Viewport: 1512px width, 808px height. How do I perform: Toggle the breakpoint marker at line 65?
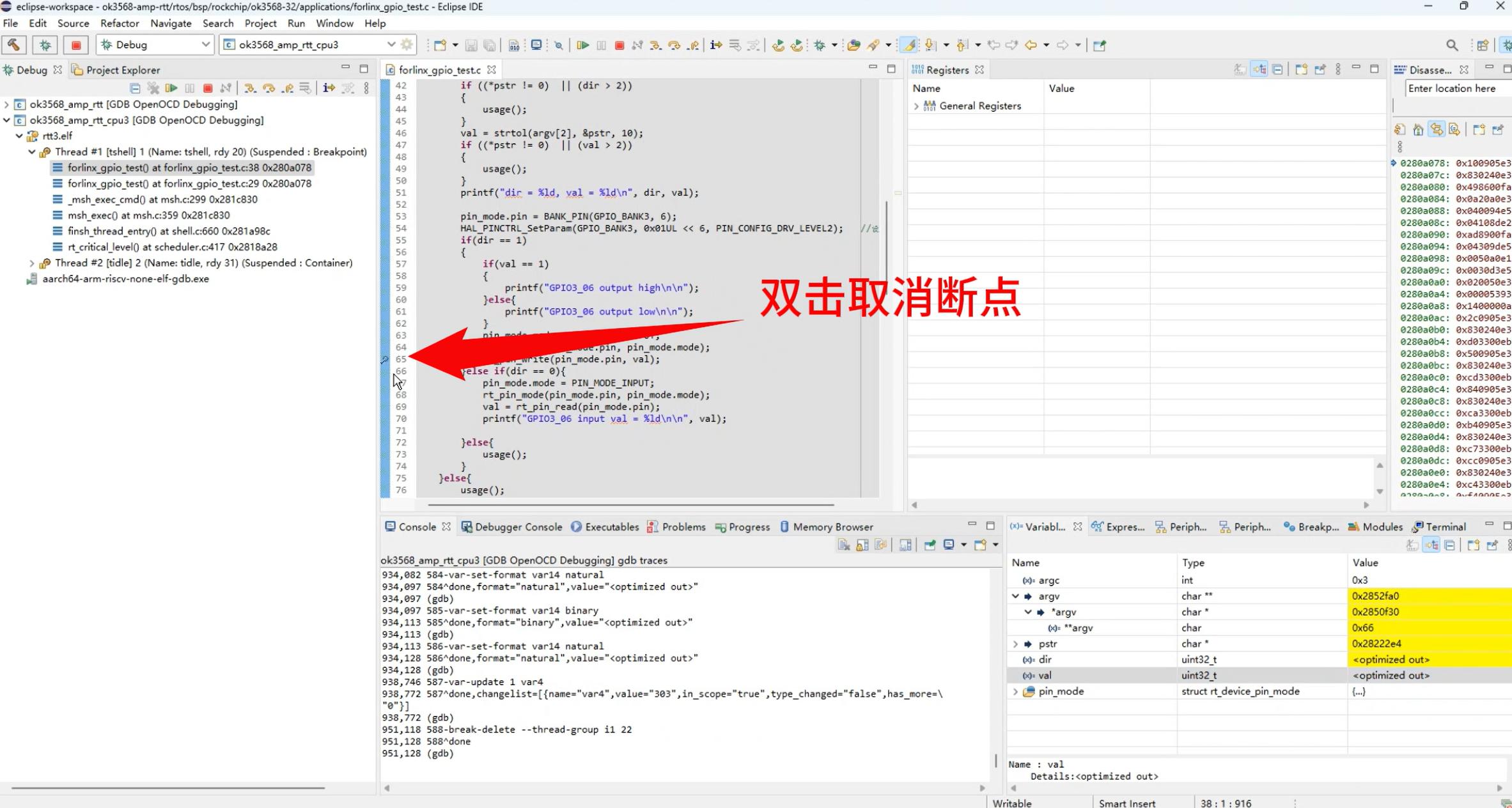[385, 359]
